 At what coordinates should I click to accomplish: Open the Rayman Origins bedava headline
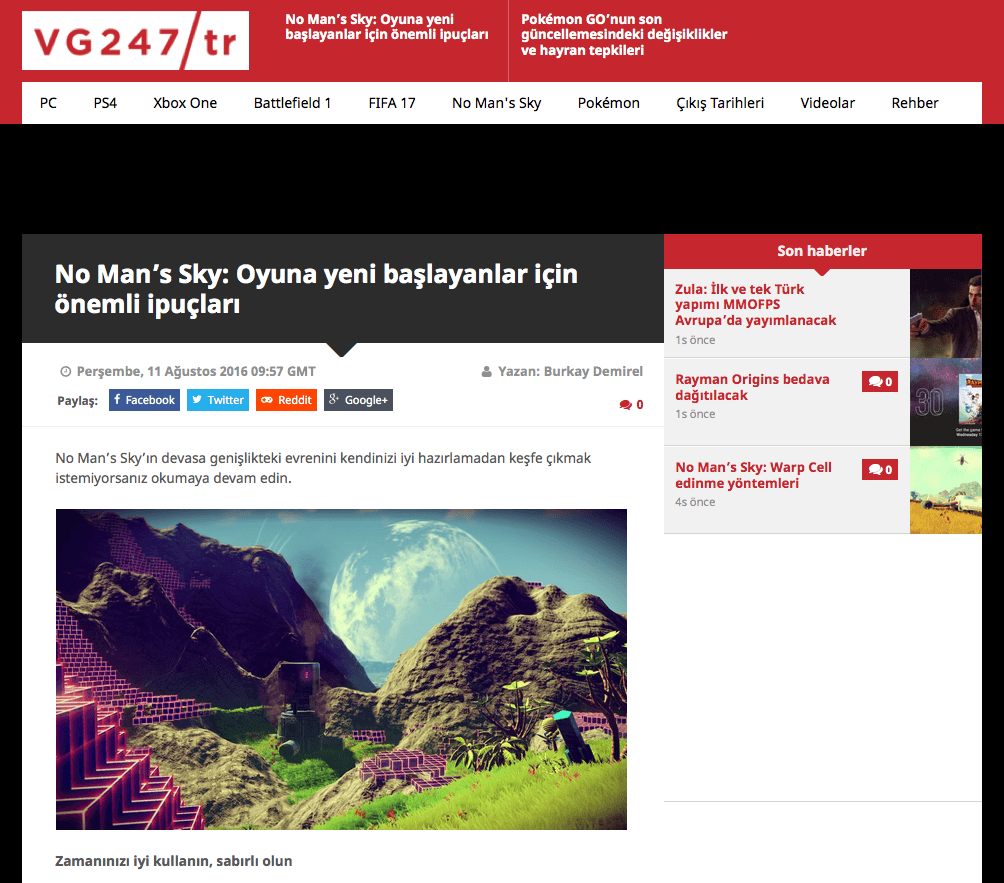[x=752, y=387]
